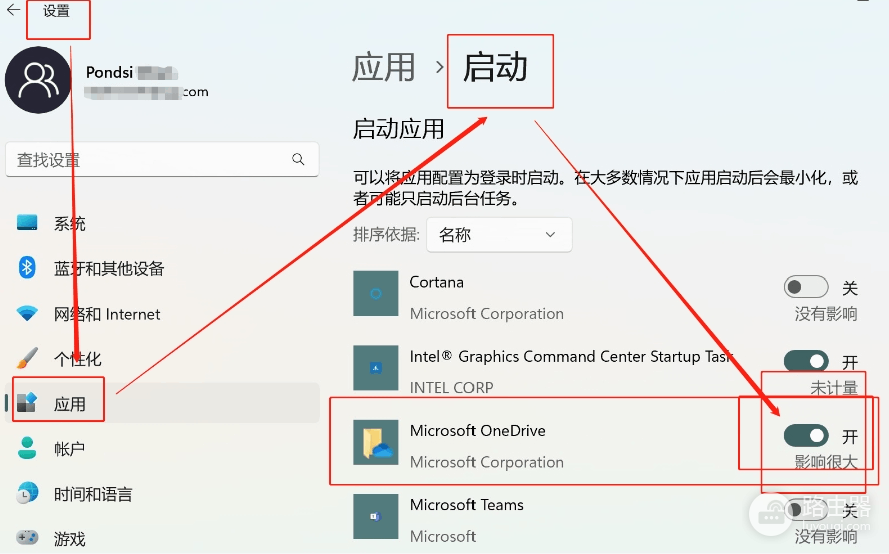The width and height of the screenshot is (889, 554).
Task: Click the Cortana app name
Action: point(437,282)
